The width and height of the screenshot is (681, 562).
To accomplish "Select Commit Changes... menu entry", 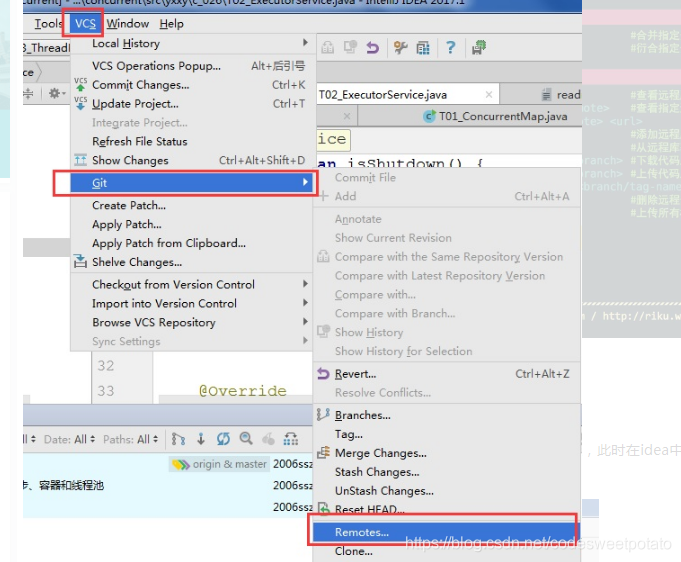I will (x=191, y=85).
